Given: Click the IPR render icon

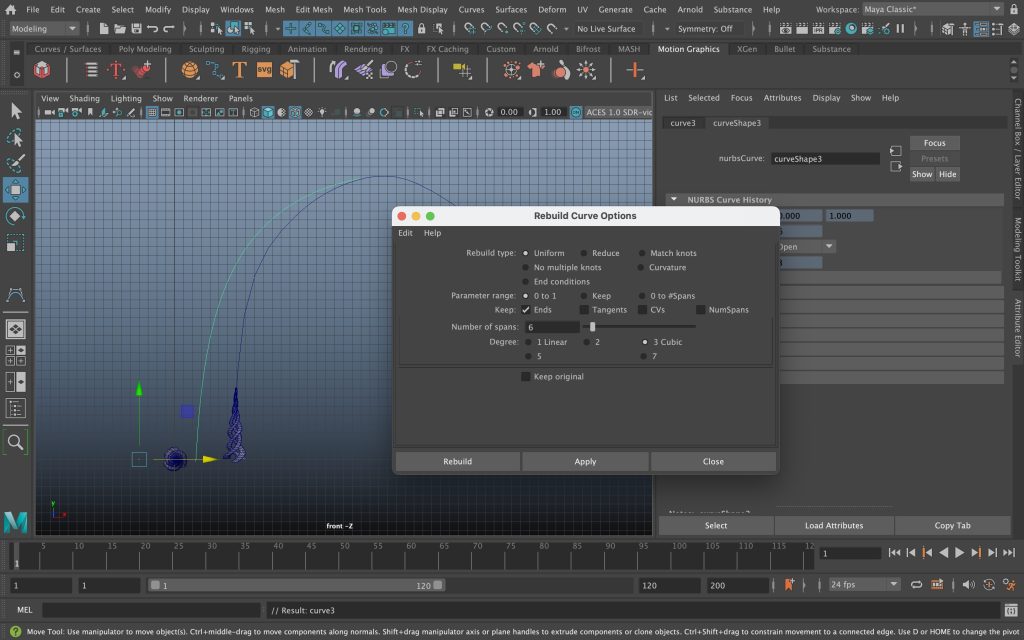Looking at the screenshot, I should (x=818, y=29).
